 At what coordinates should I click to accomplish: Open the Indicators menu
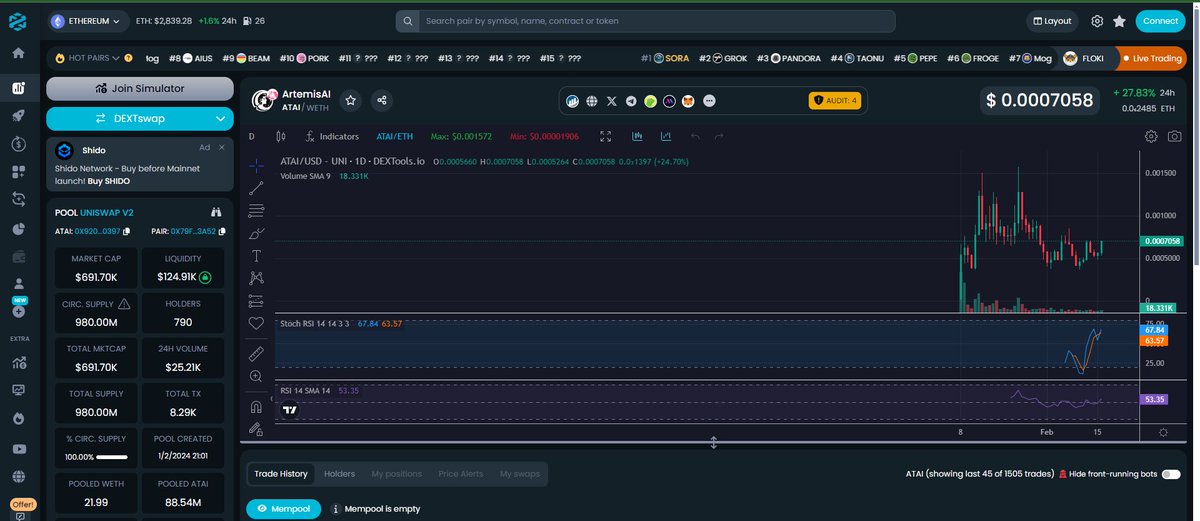(x=331, y=136)
